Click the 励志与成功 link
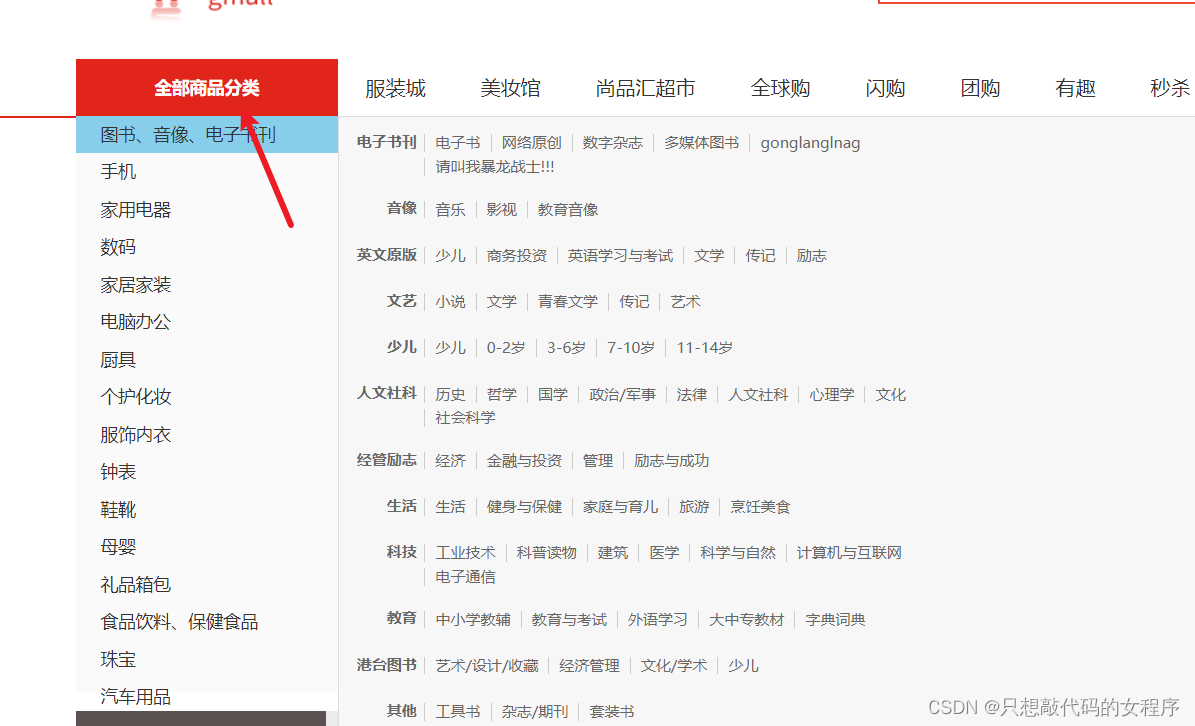Screen dimensions: 1195x726 (x=671, y=461)
